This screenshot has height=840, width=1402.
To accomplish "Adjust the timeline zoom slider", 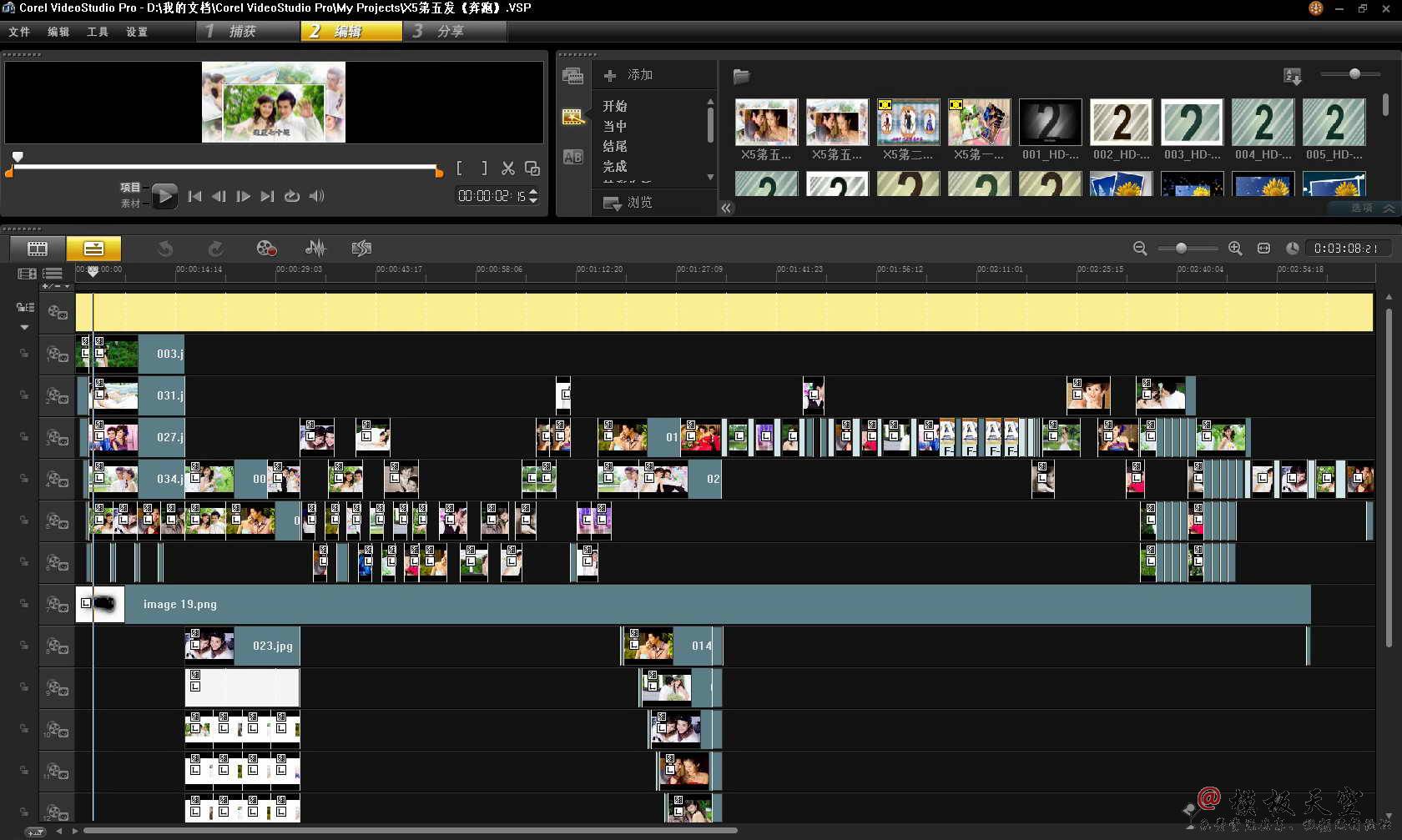I will [x=1181, y=249].
